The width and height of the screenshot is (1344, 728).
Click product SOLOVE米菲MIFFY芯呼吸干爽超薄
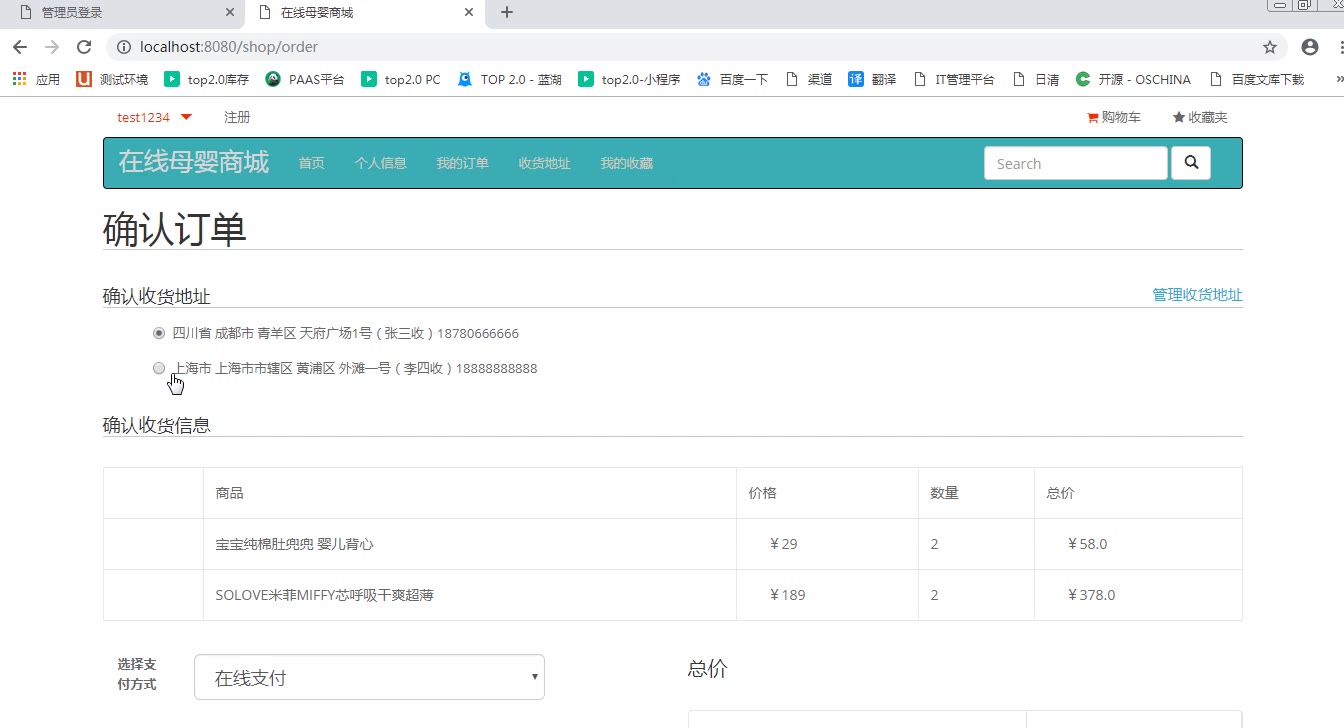pyautogui.click(x=325, y=595)
